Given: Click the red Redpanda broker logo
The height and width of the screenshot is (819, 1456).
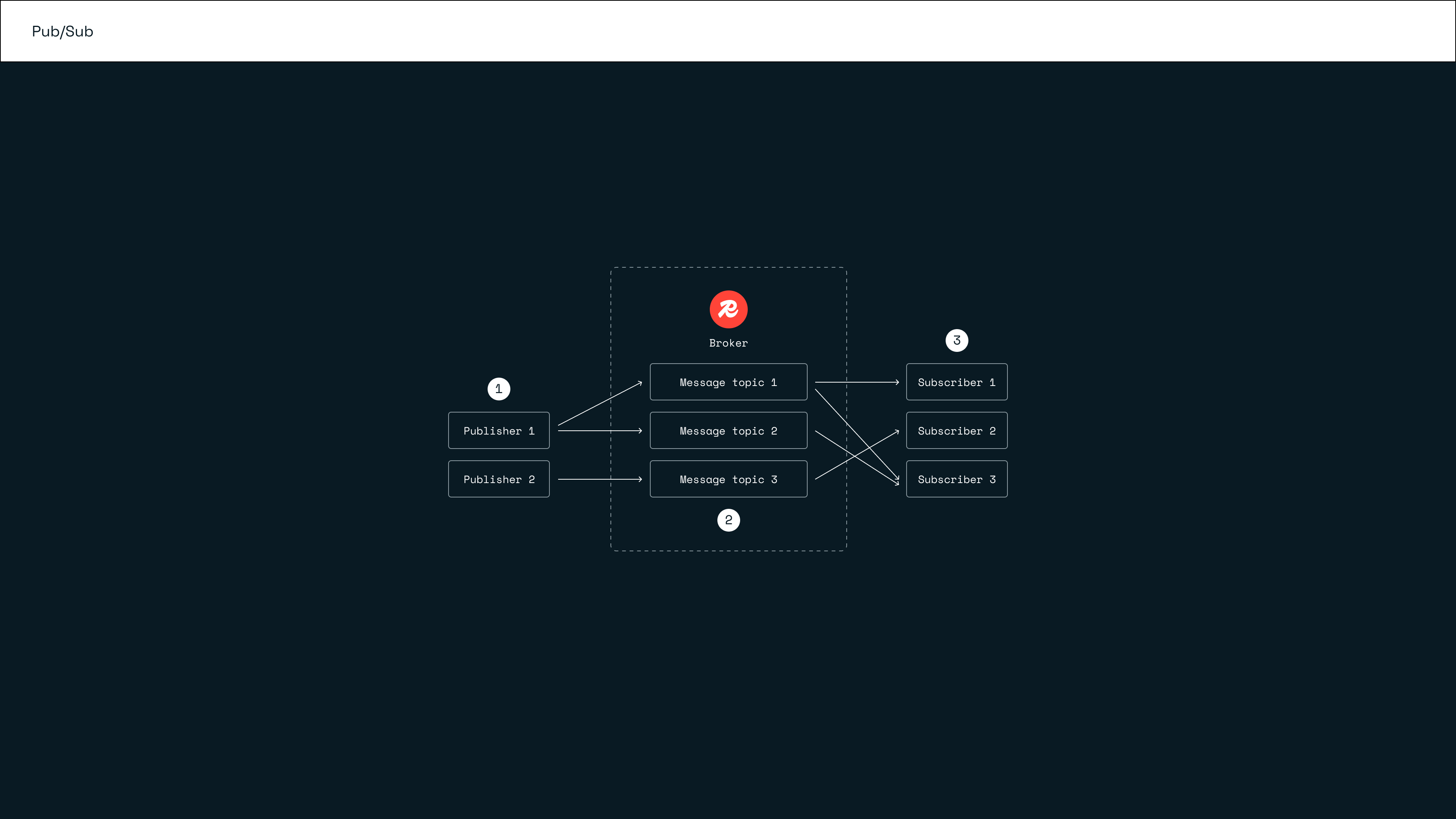Looking at the screenshot, I should (728, 309).
